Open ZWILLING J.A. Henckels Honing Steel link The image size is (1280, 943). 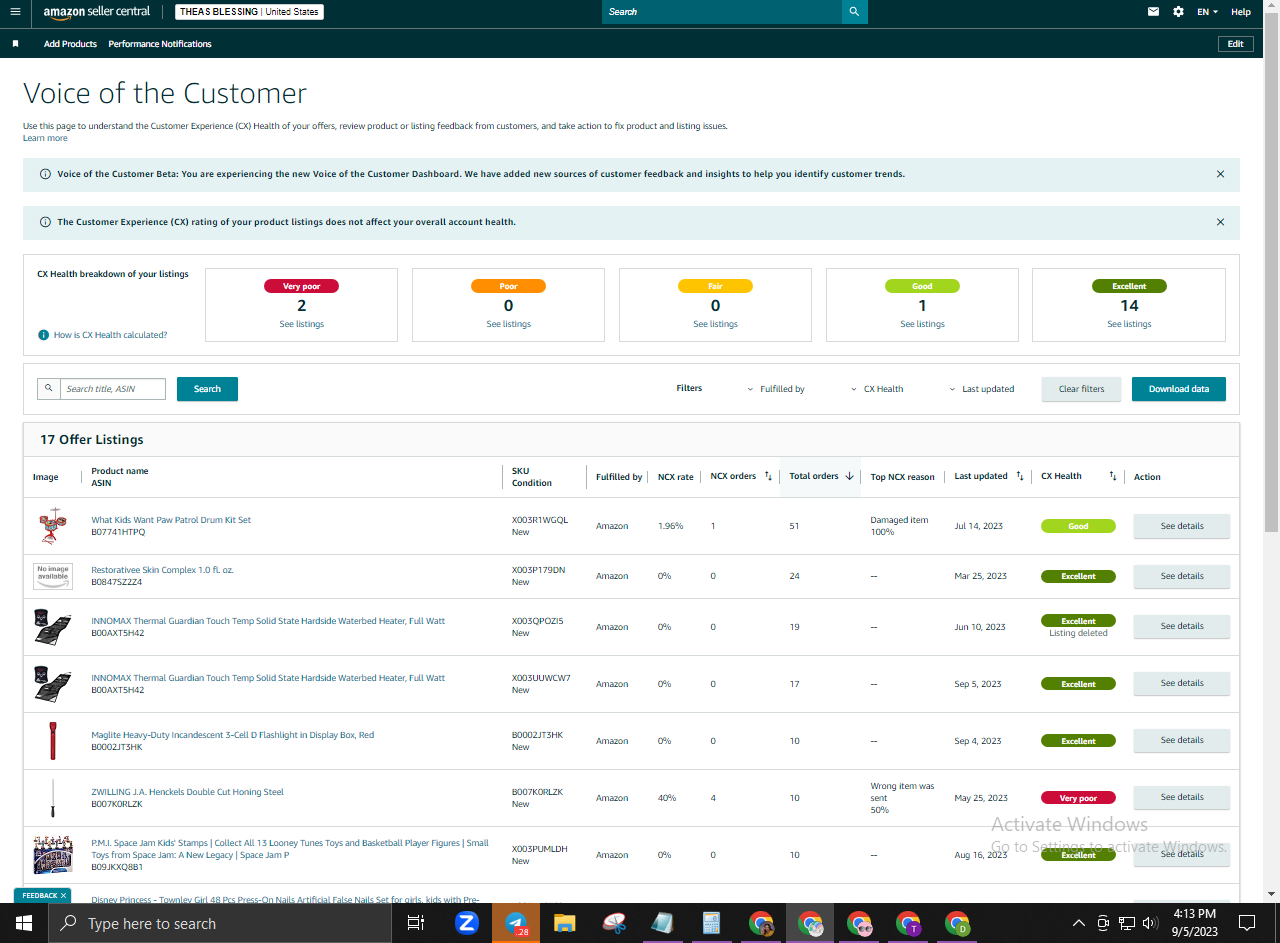pos(187,792)
